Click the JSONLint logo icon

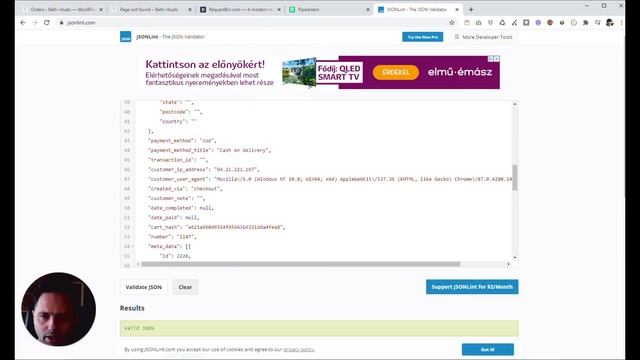click(125, 37)
